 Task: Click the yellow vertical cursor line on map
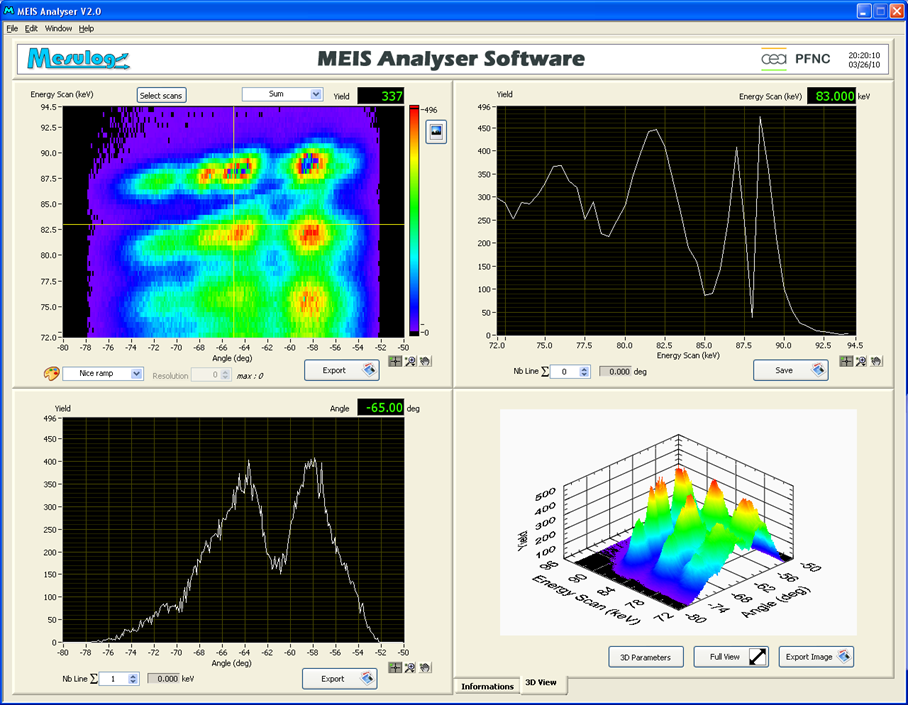pyautogui.click(x=234, y=221)
